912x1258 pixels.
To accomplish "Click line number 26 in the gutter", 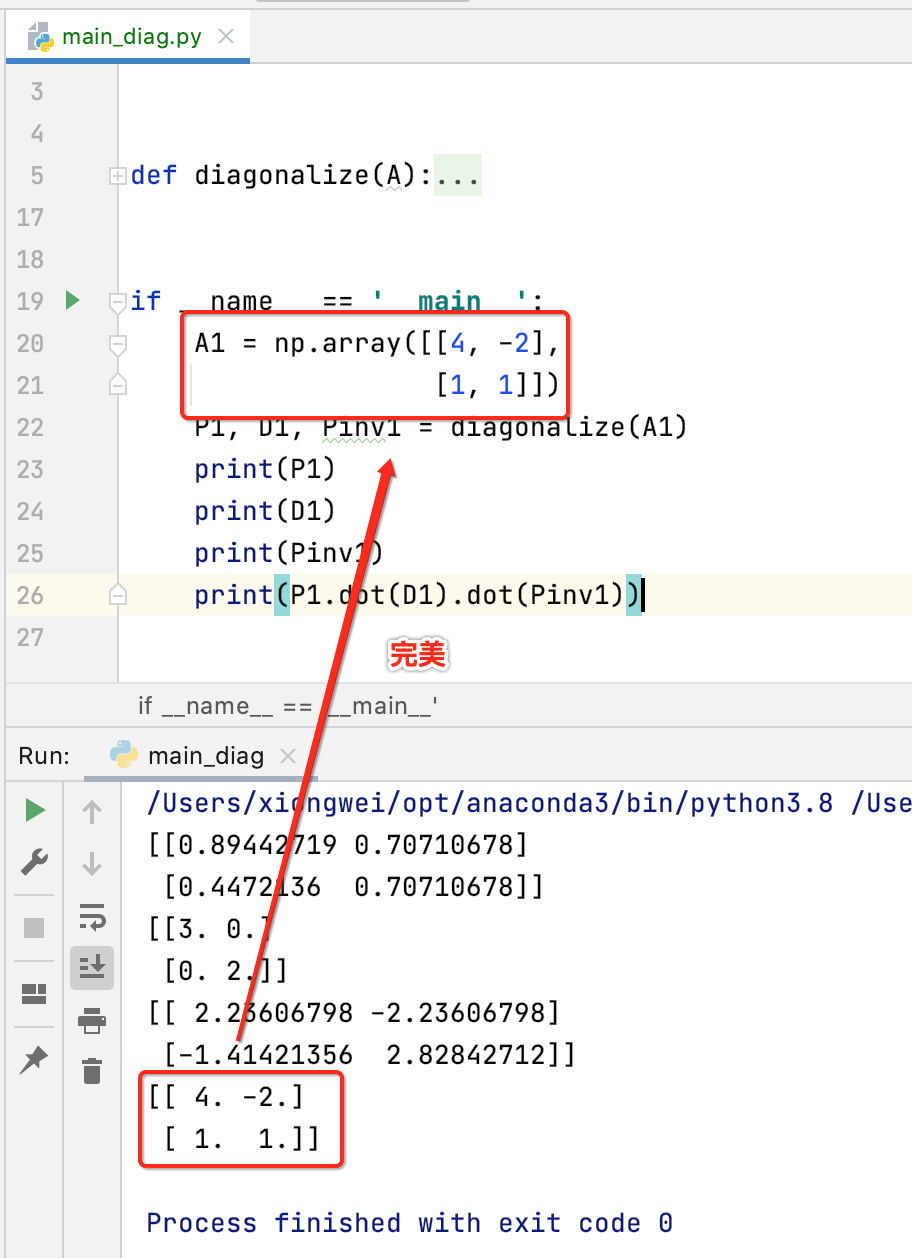I will click(x=31, y=596).
